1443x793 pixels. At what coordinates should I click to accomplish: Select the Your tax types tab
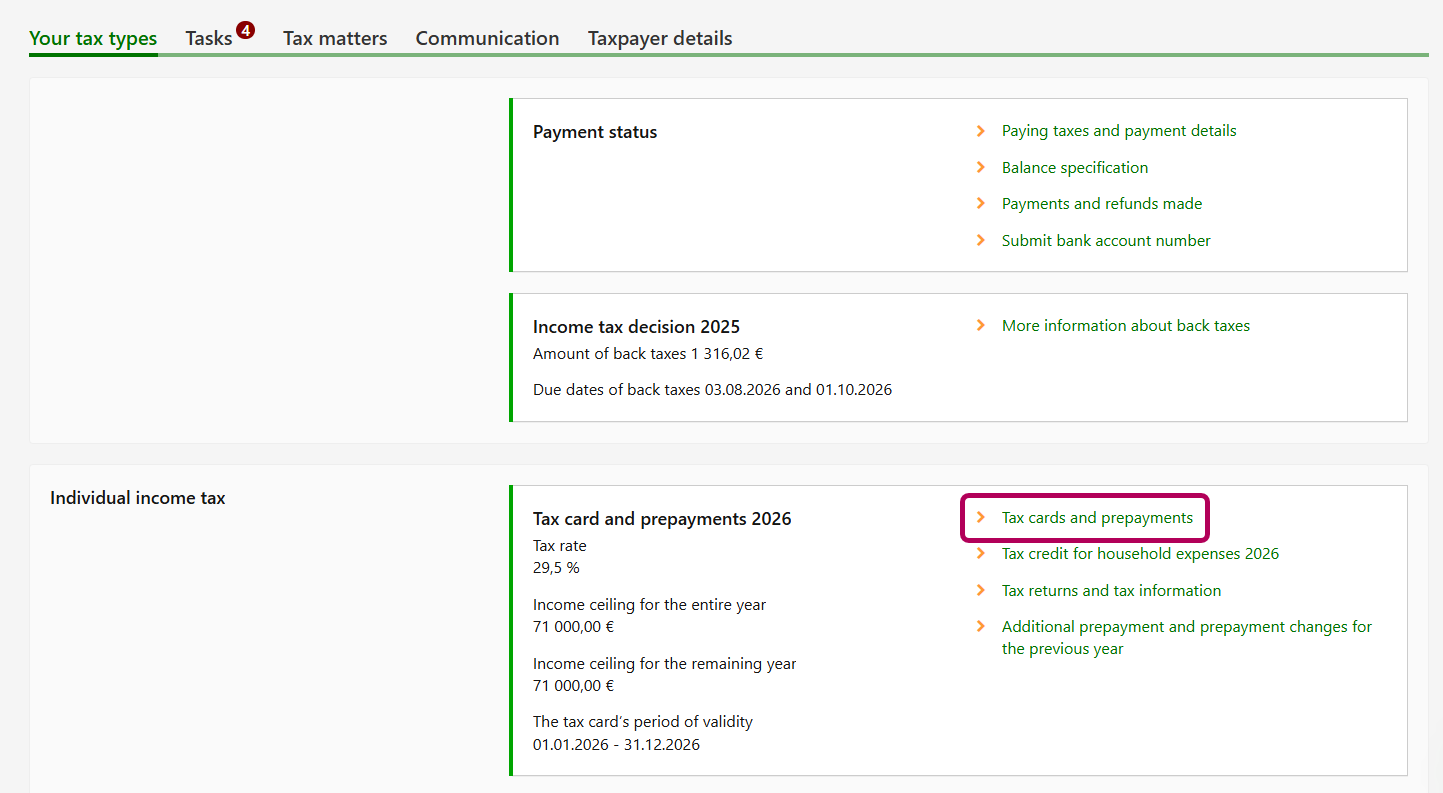coord(93,38)
